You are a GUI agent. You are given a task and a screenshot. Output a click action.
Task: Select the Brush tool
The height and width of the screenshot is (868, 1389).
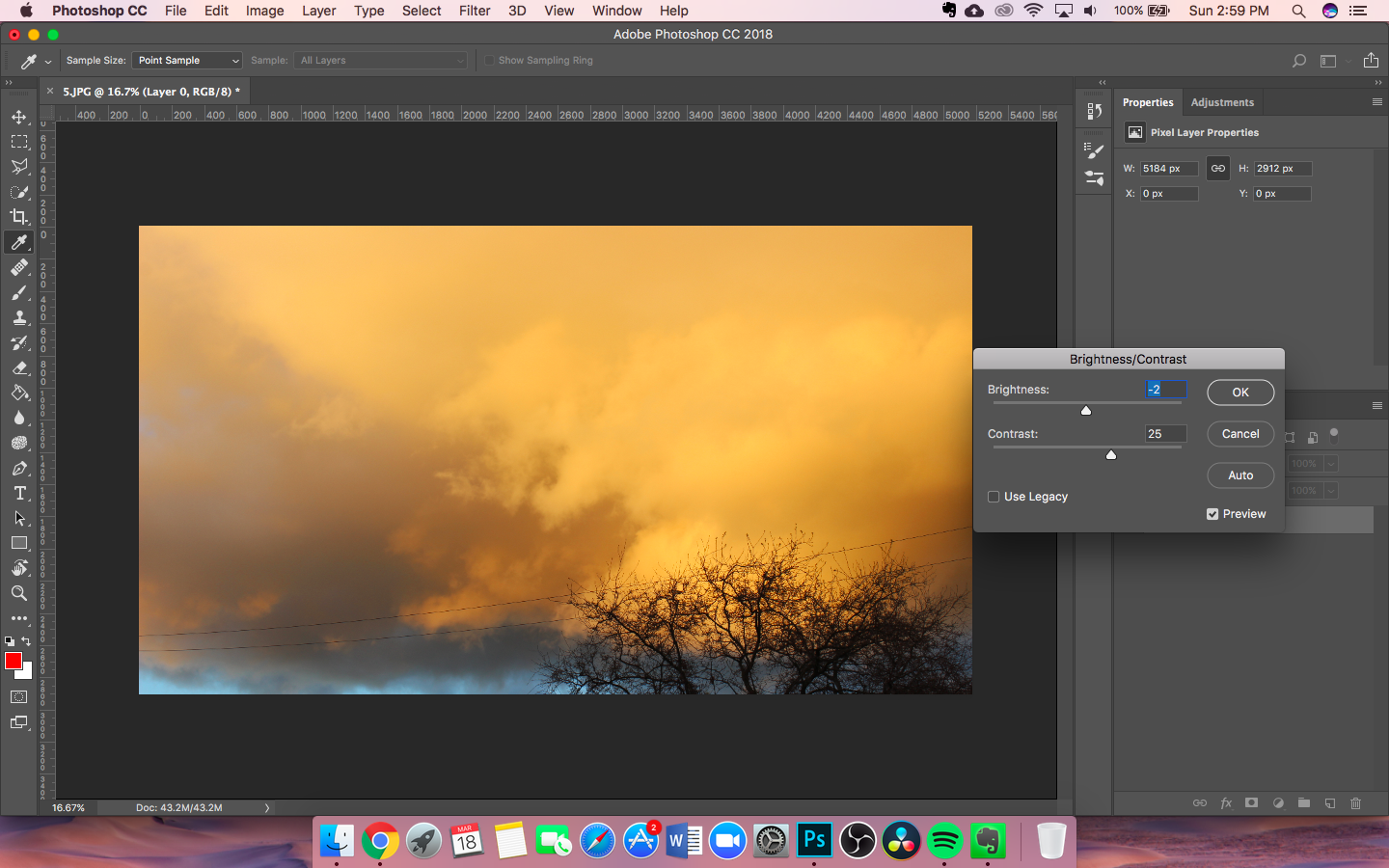(x=19, y=292)
